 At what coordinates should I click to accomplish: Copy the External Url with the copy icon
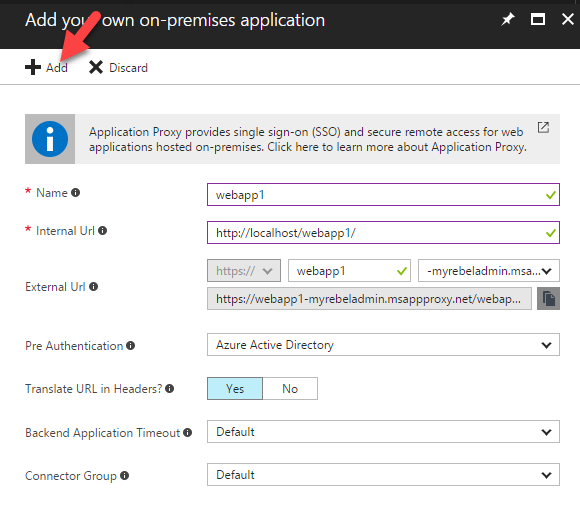coord(548,298)
